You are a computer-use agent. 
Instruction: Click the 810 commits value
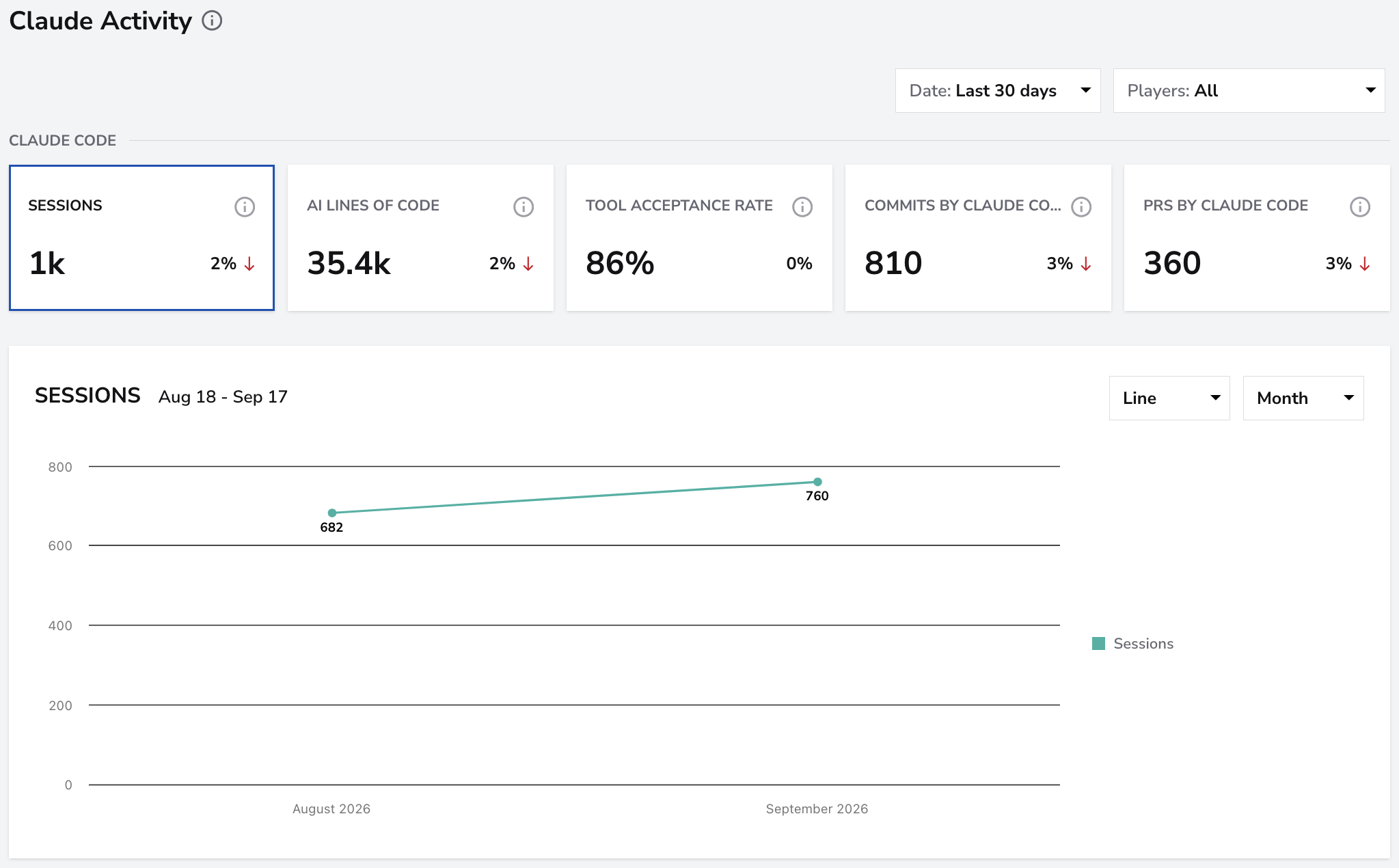893,263
